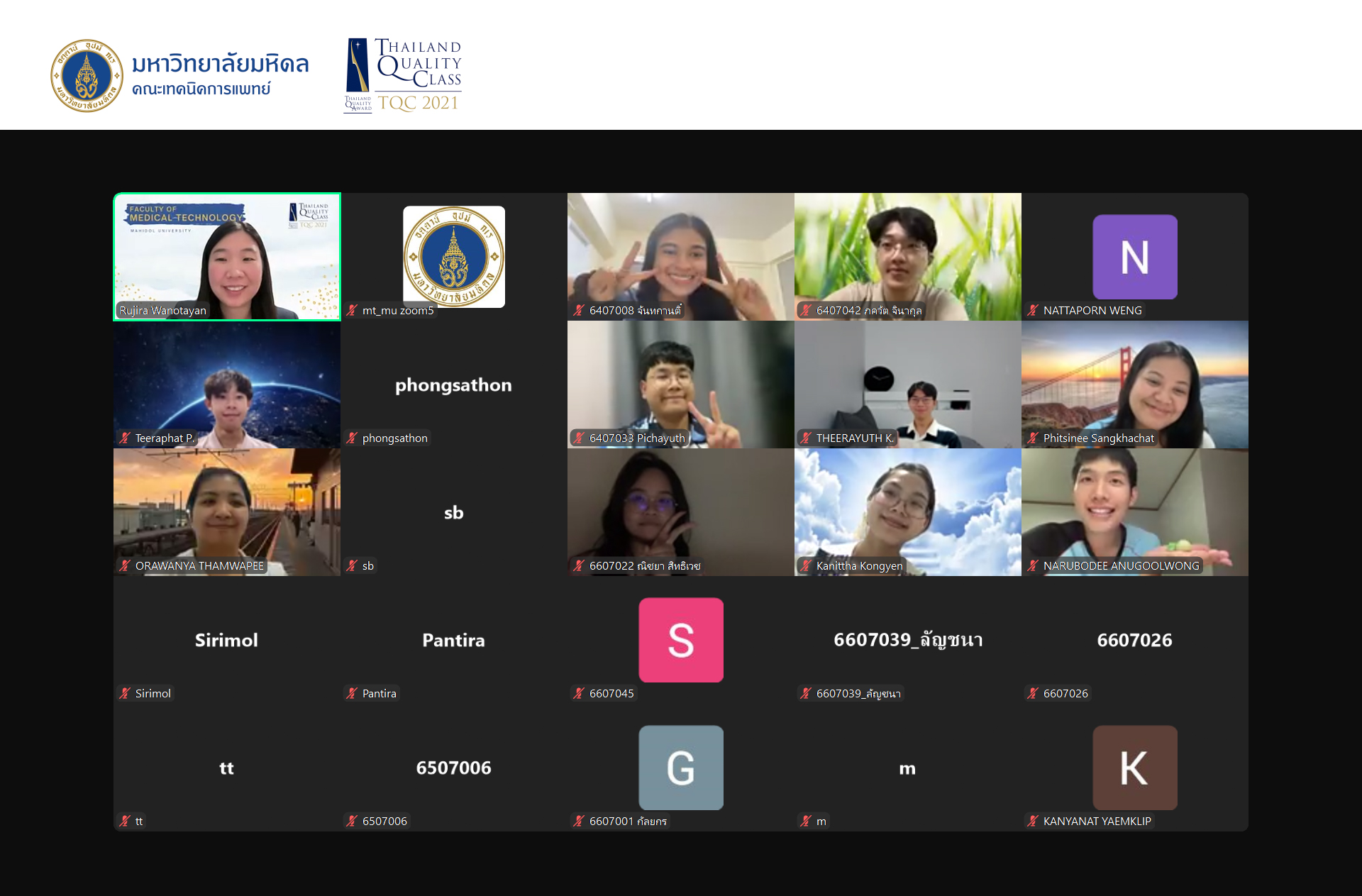Click the 6407033 Pichayuth name label
The height and width of the screenshot is (896, 1362).
[x=636, y=438]
